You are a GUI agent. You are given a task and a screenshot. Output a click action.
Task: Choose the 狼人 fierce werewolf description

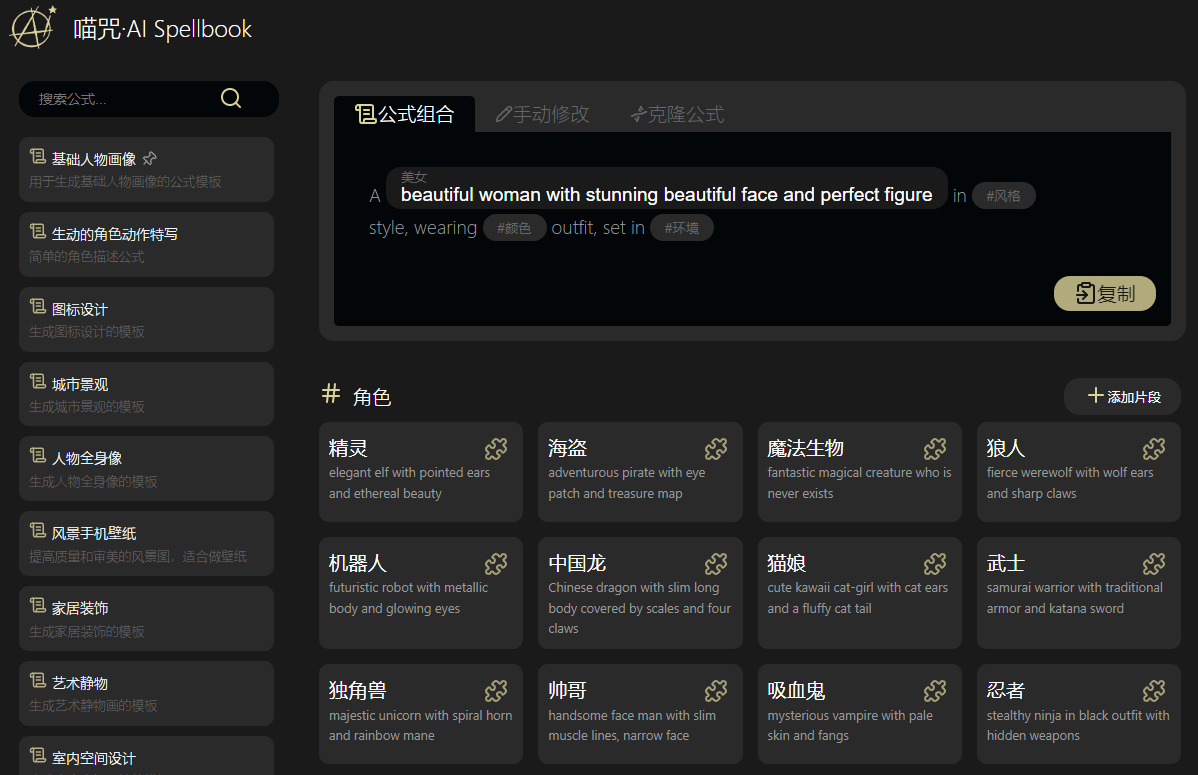click(1070, 483)
